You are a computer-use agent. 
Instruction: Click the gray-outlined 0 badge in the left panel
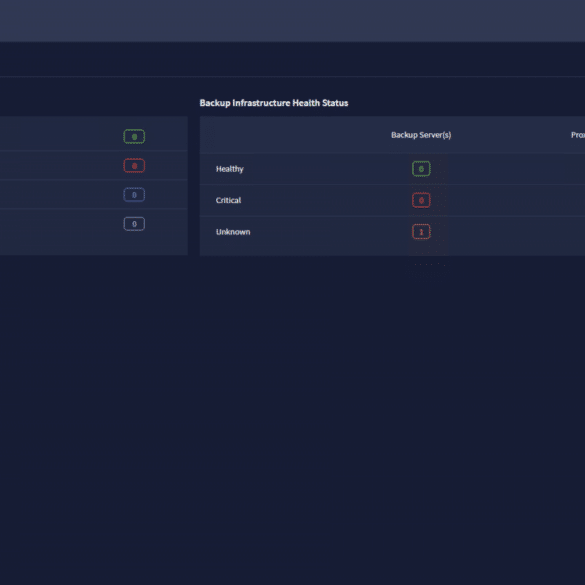click(x=134, y=224)
